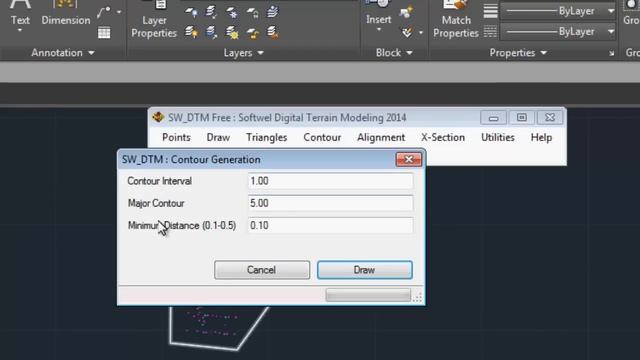Image resolution: width=640 pixels, height=360 pixels.
Task: Open the Alignment menu
Action: [381, 138]
